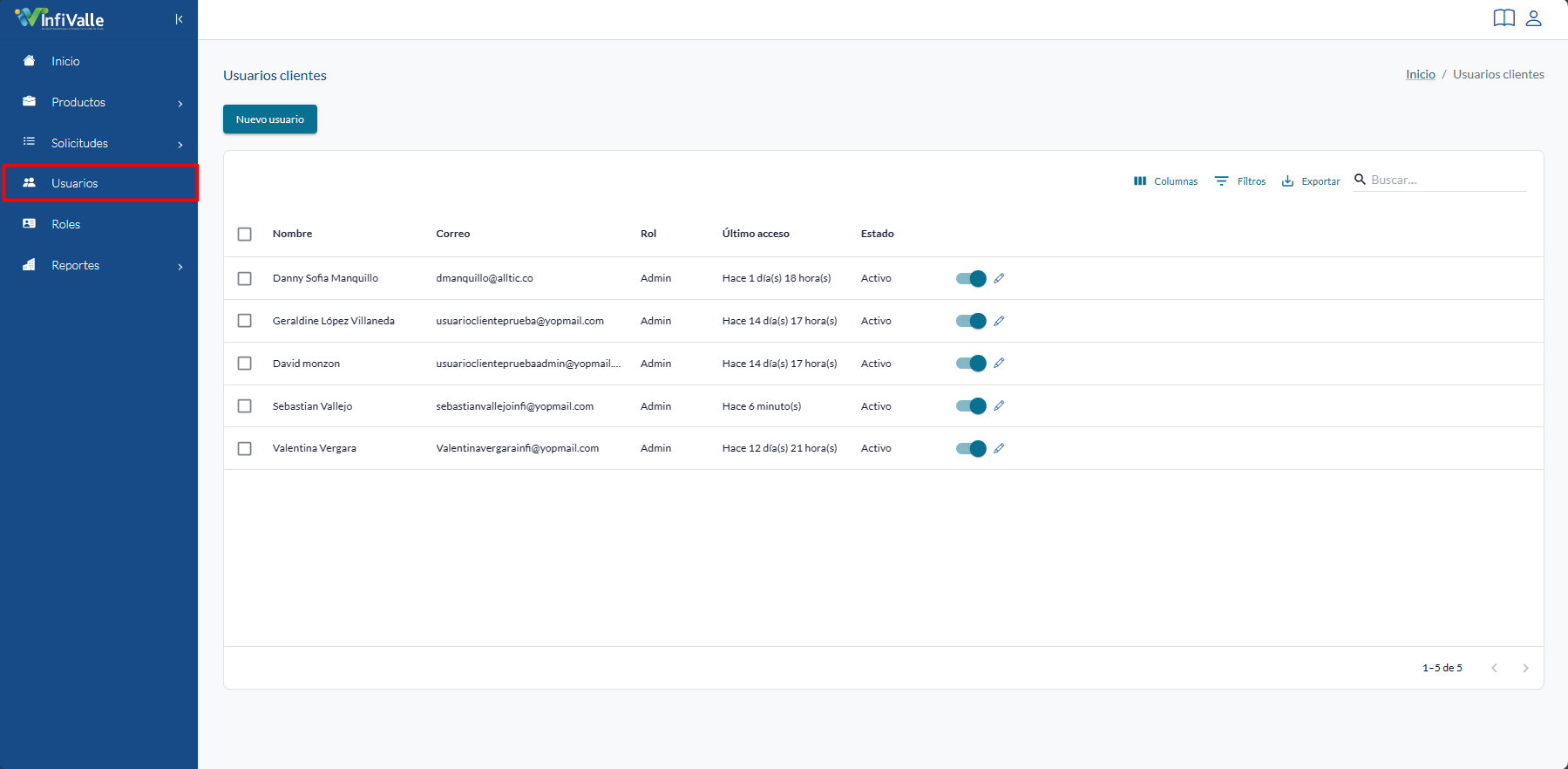
Task: Navigate to Inicio in the sidebar
Action: (x=99, y=61)
